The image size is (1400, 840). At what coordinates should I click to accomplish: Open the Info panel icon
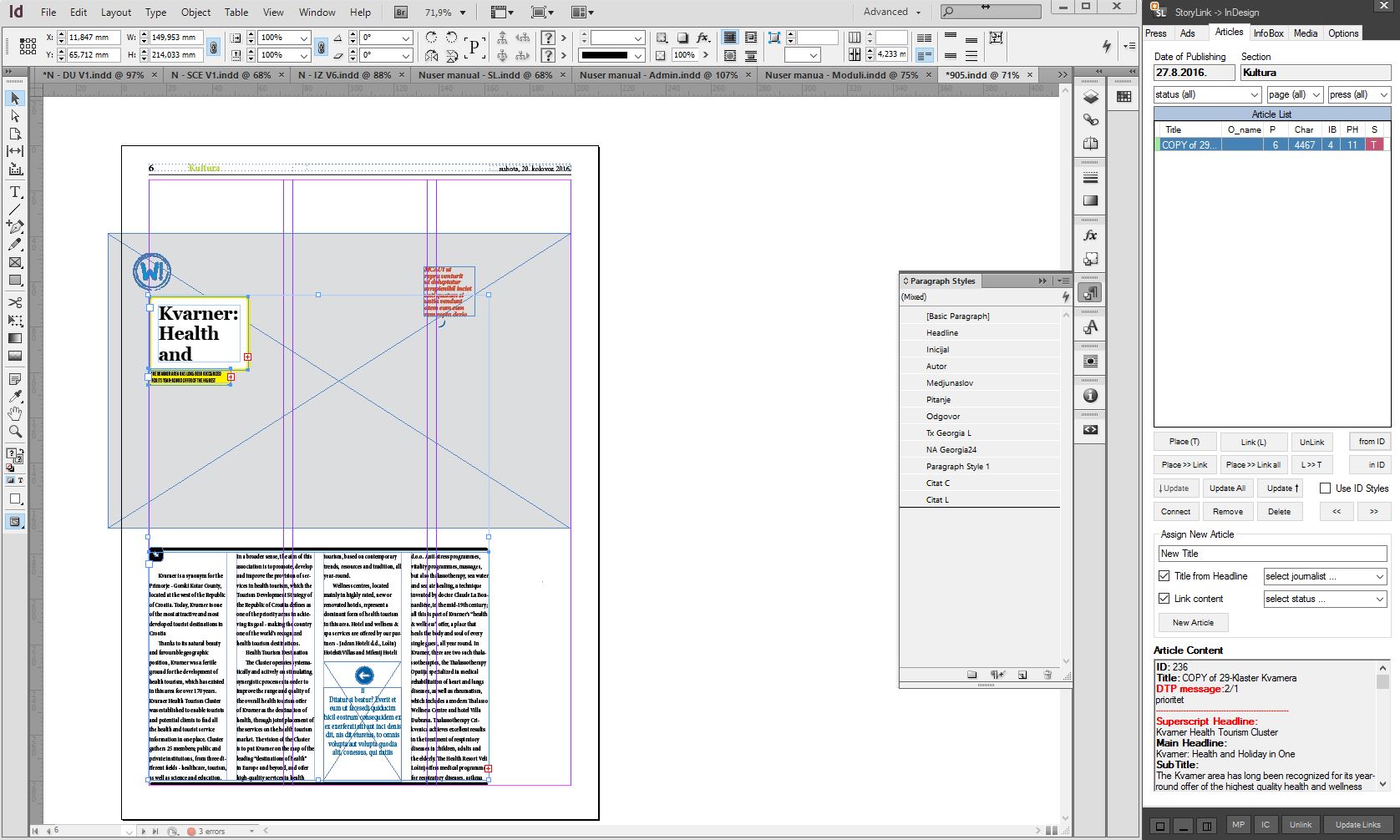point(1090,396)
